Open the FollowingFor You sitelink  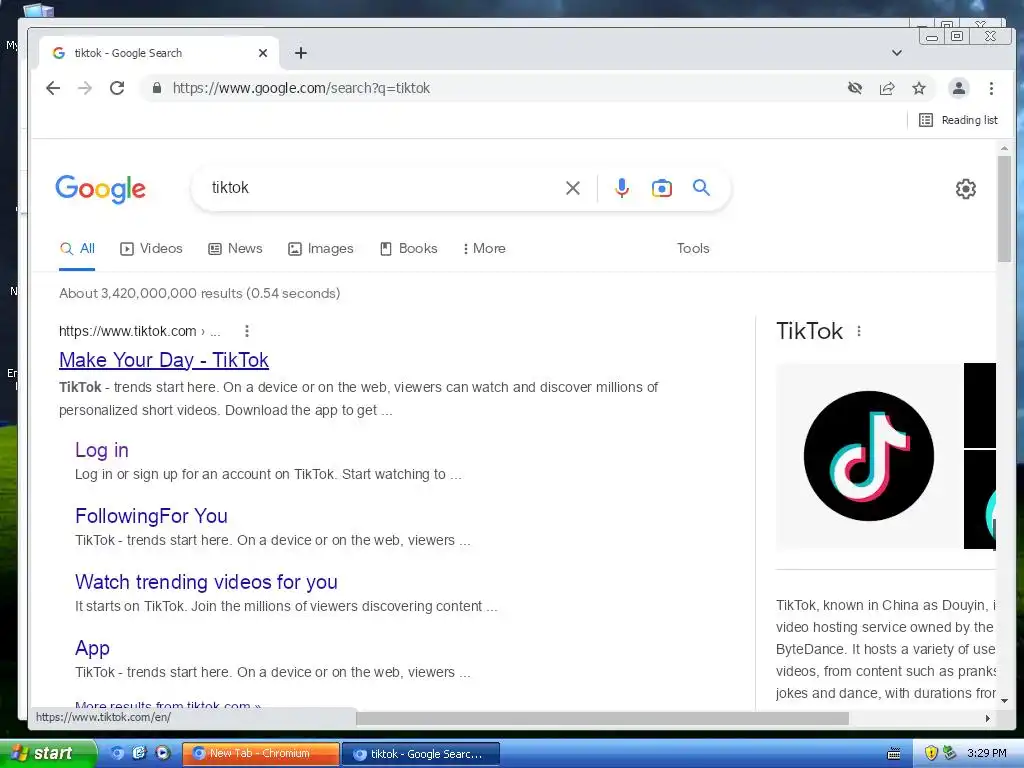(152, 516)
